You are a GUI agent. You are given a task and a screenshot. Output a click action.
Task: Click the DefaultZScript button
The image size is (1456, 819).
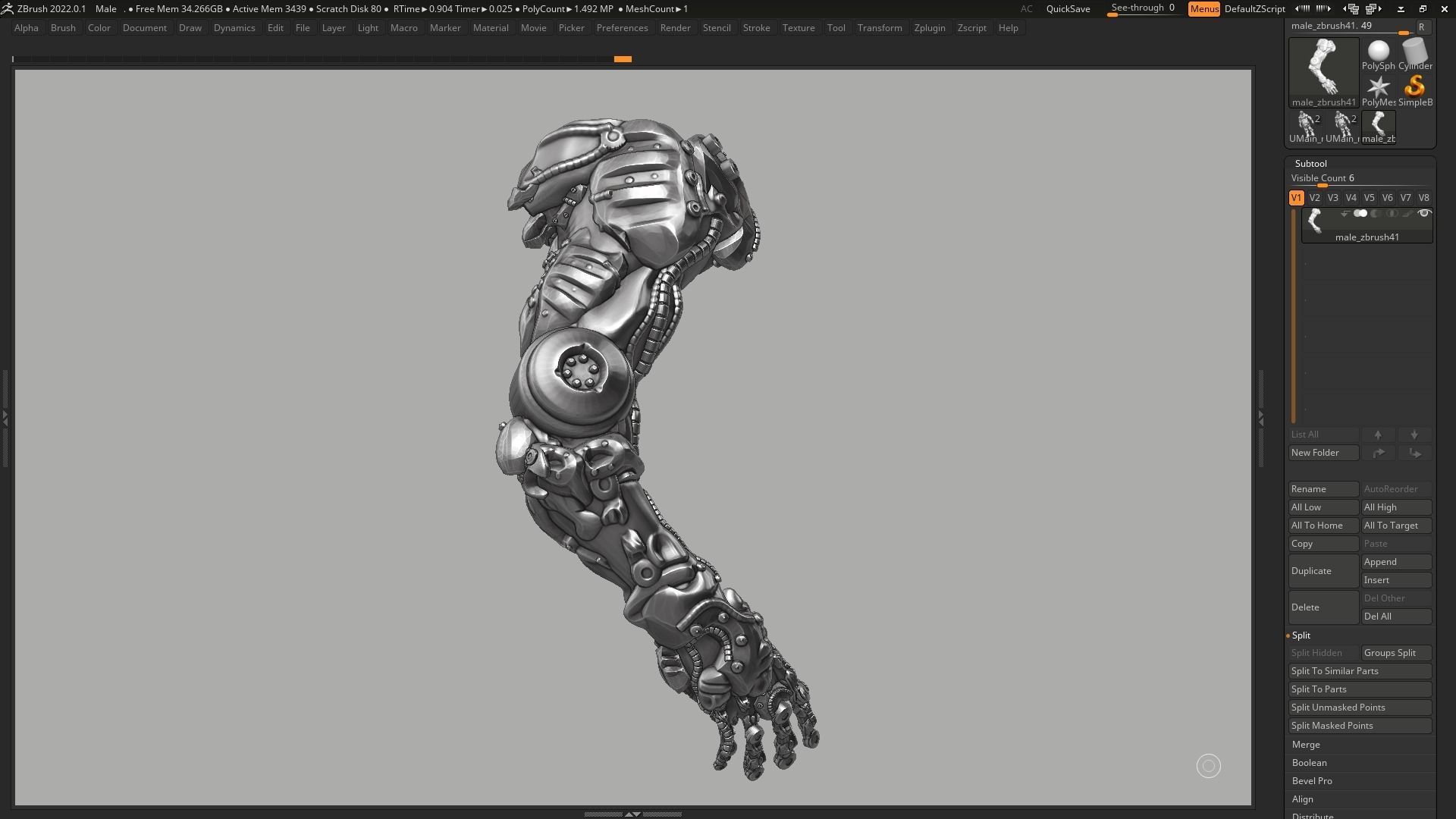tap(1254, 9)
